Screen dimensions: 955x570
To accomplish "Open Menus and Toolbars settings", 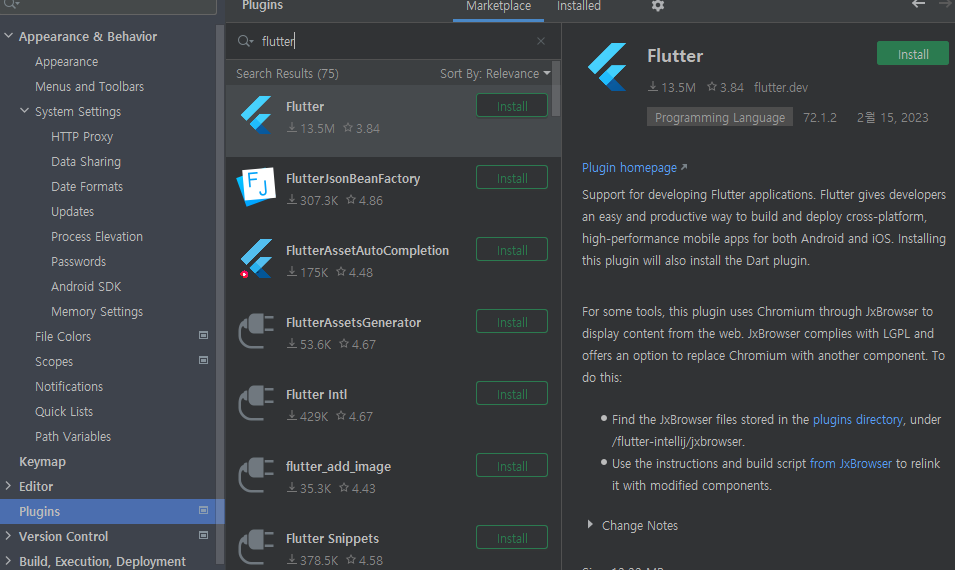I will click(x=90, y=86).
